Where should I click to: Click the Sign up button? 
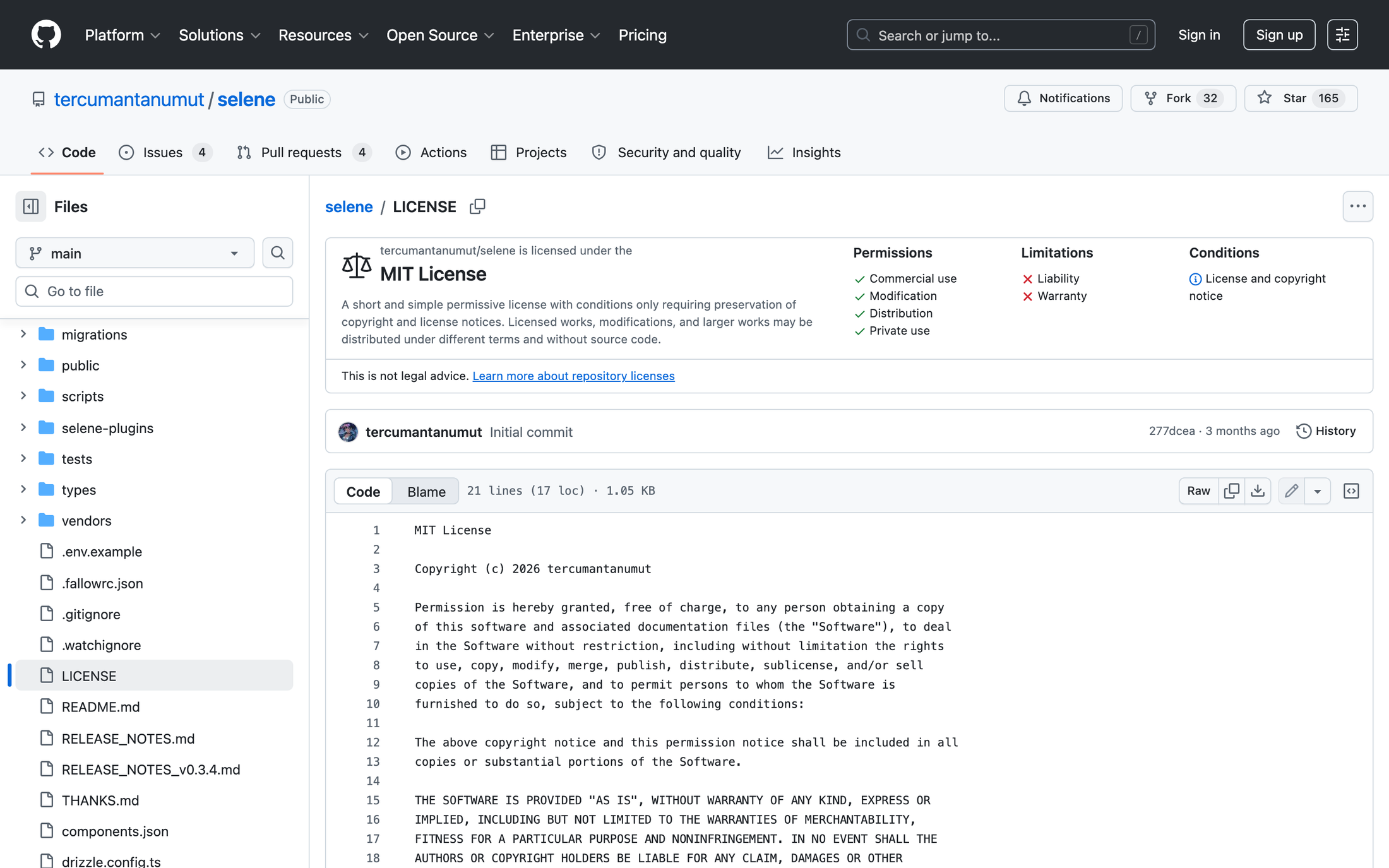coord(1279,35)
